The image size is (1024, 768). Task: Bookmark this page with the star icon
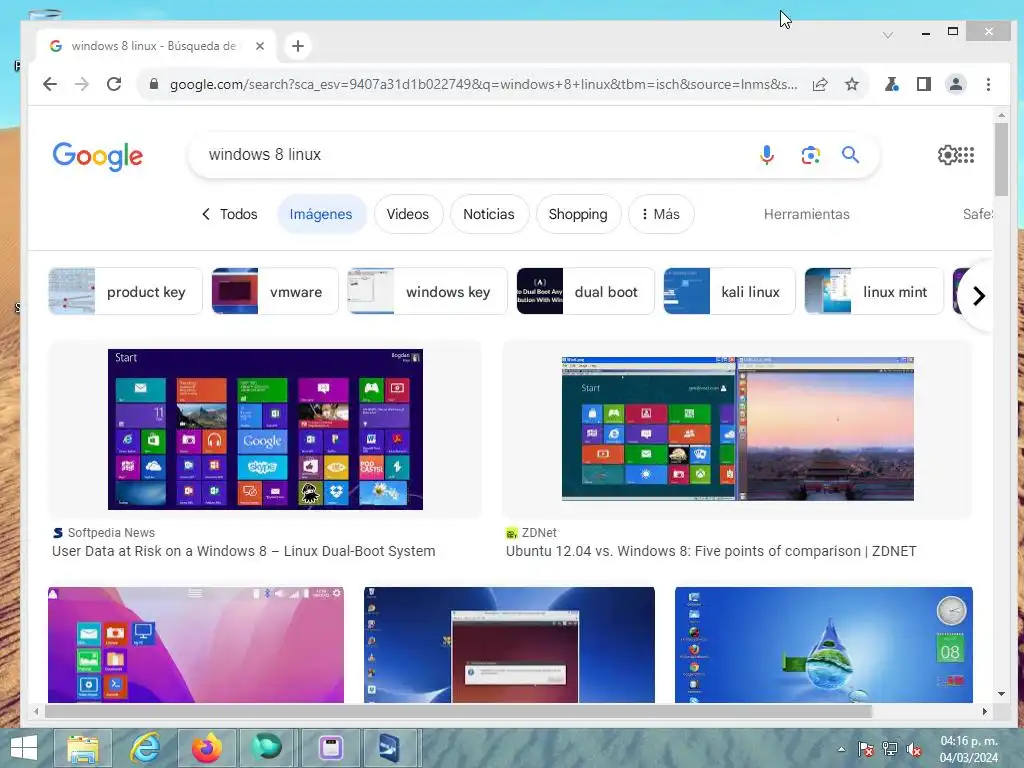point(852,84)
